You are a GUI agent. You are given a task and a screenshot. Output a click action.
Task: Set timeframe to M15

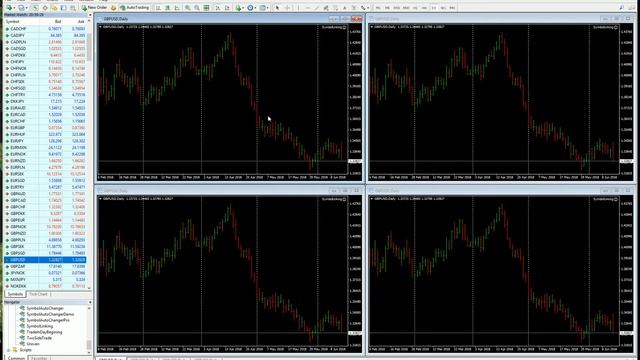[x=396, y=8]
